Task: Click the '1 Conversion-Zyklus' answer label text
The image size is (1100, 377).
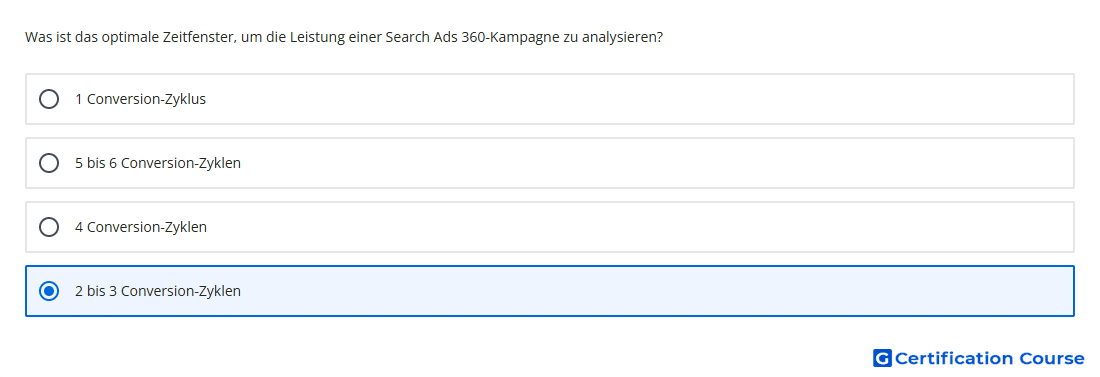Action: pyautogui.click(x=140, y=99)
